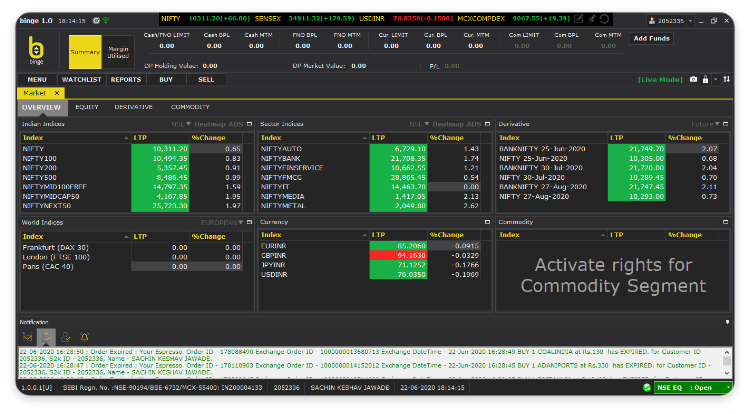Maximize the Commodity panel
The height and width of the screenshot is (414, 750).
(726, 222)
